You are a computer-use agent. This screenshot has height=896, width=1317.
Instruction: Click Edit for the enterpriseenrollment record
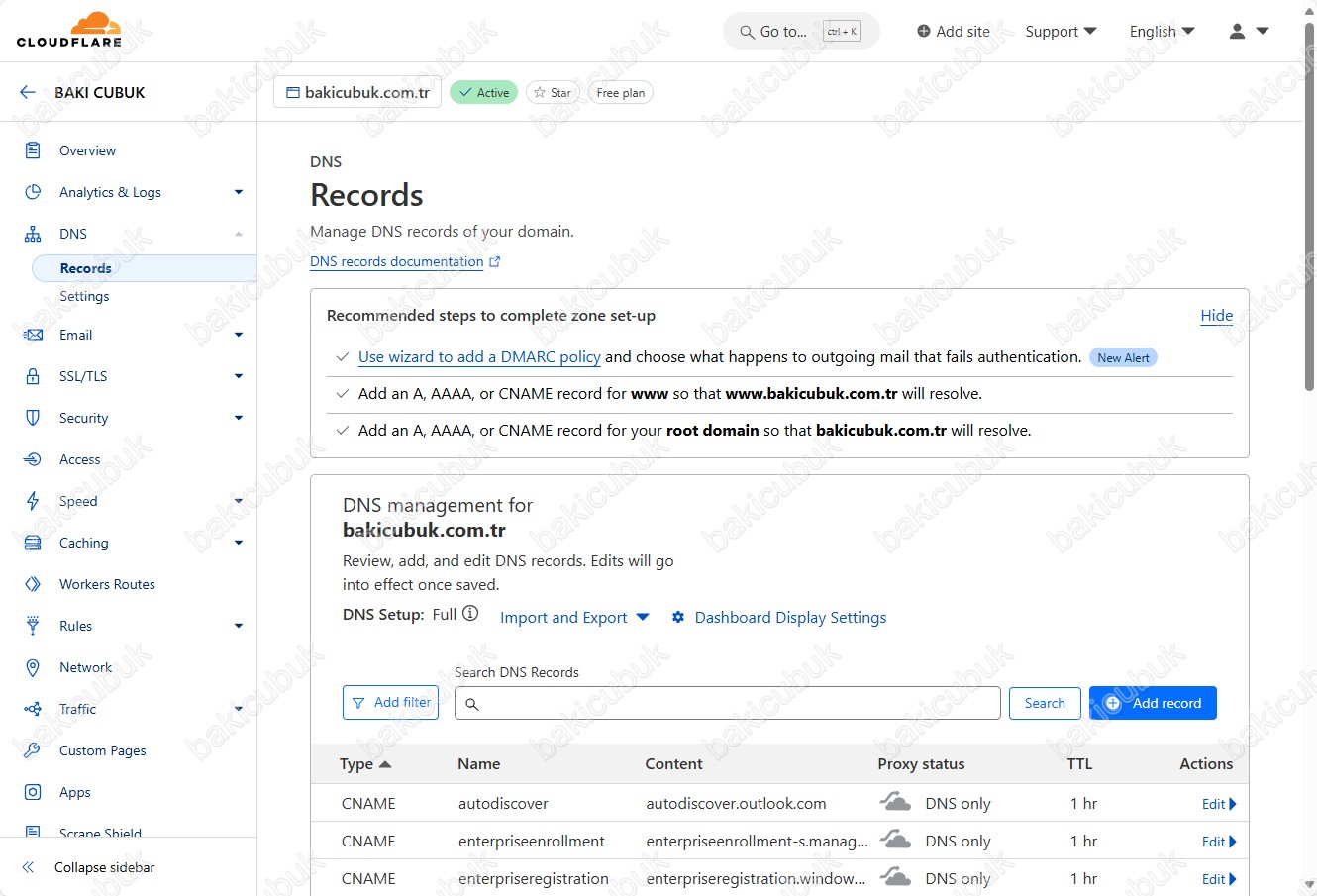1219,842
